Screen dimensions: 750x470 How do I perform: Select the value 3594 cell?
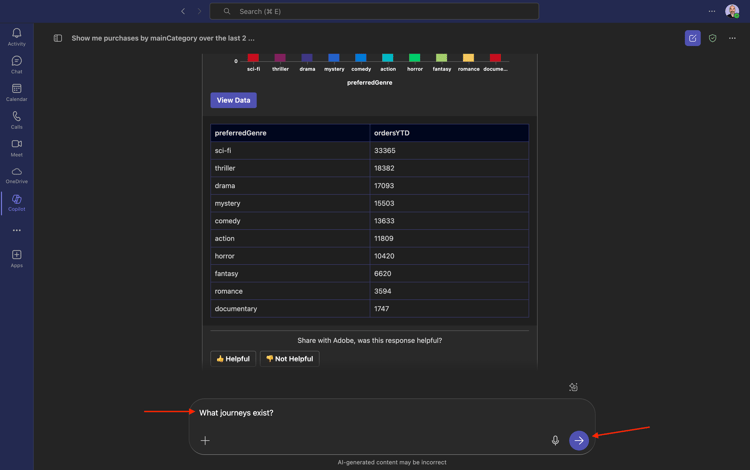[449, 291]
